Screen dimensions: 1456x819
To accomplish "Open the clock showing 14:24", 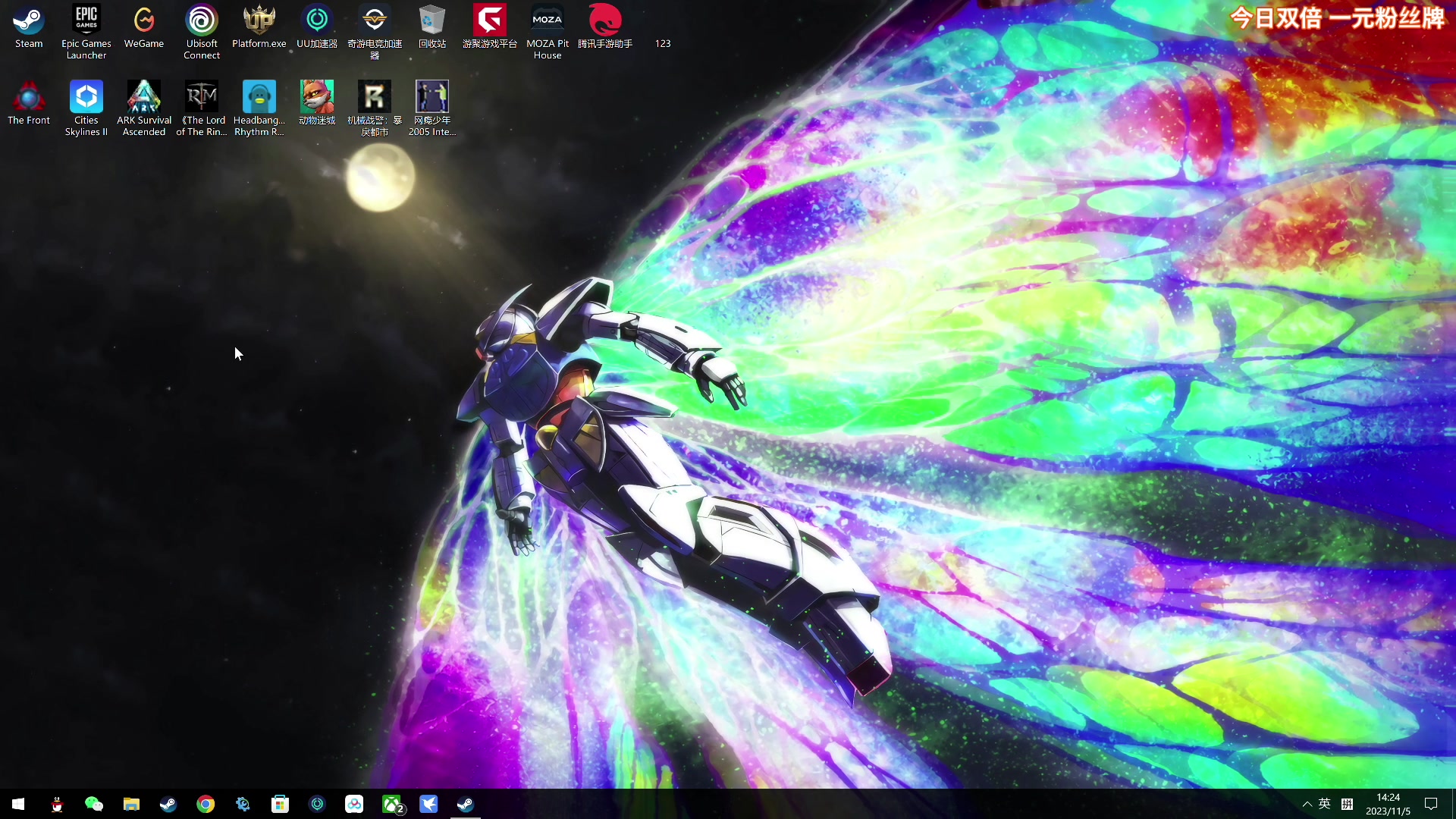I will click(1388, 804).
